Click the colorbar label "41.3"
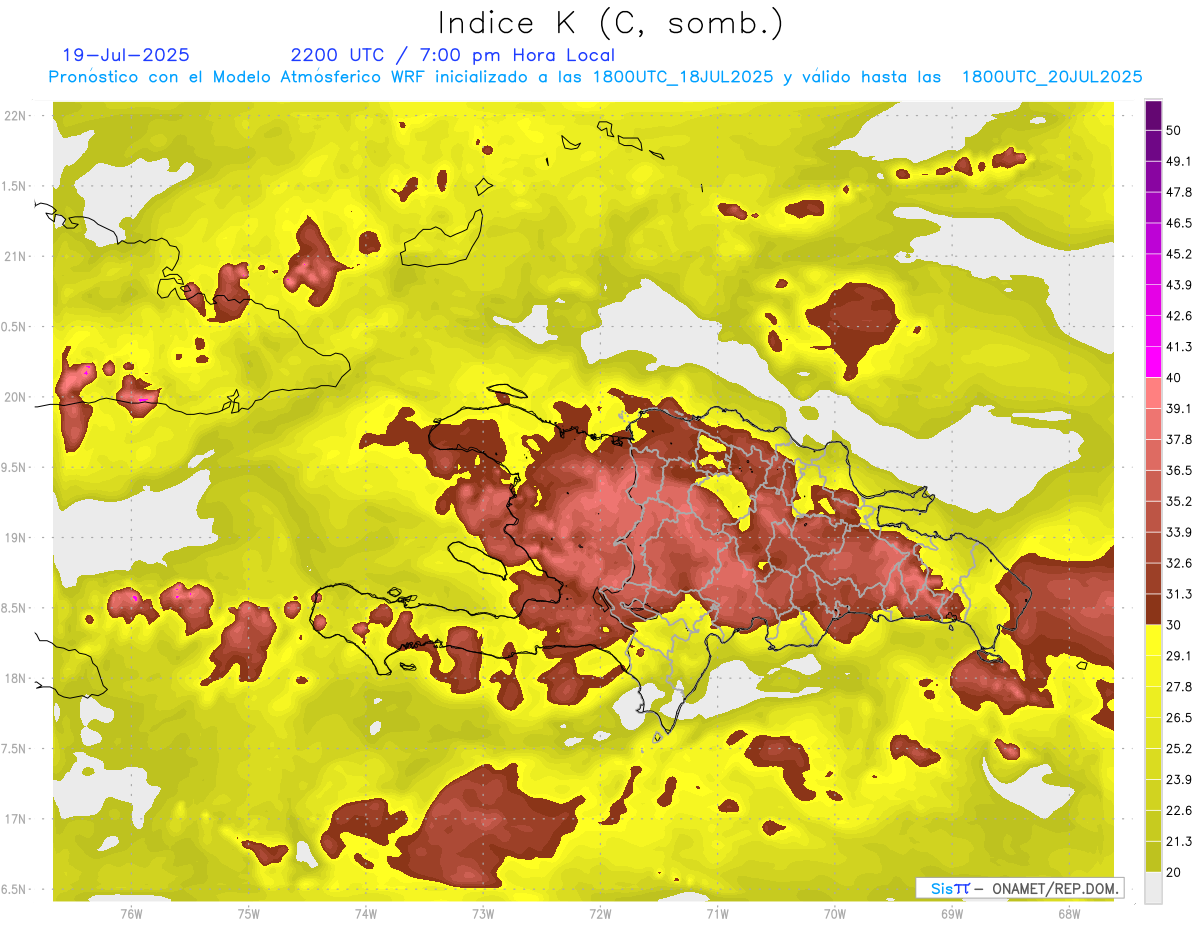1200x927 pixels. click(1178, 347)
